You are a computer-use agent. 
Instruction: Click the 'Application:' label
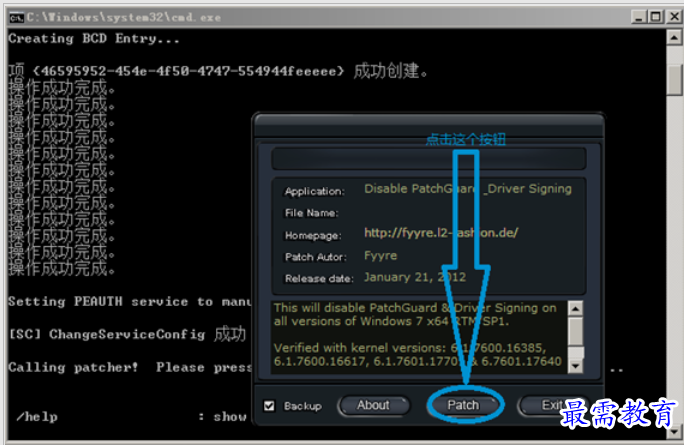tap(315, 191)
